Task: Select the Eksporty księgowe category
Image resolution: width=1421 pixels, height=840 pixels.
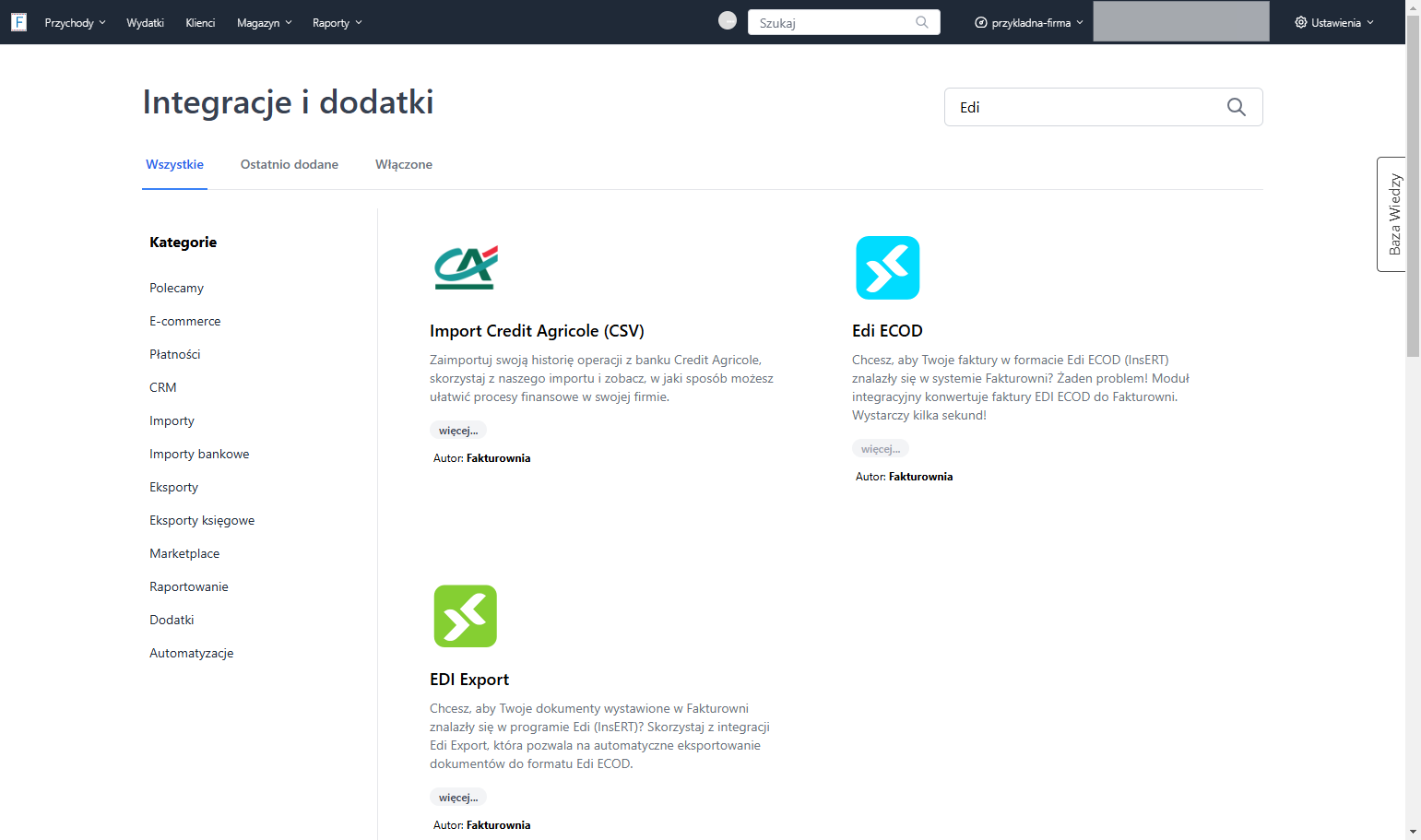Action: [202, 520]
